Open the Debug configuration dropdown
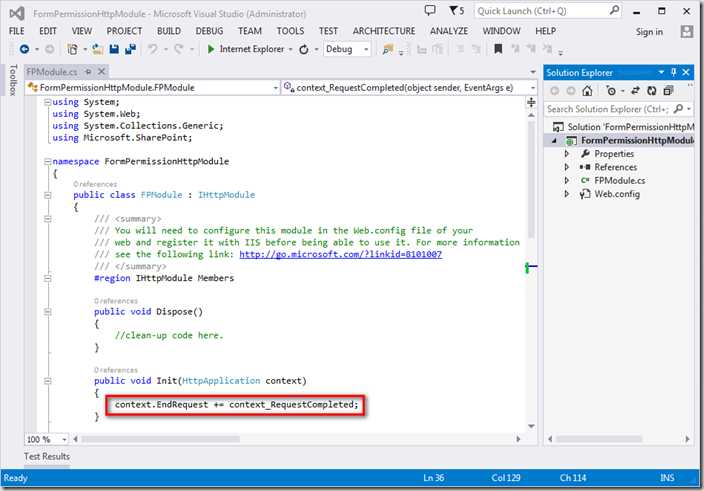Viewport: 704px width, 491px height. click(x=366, y=49)
